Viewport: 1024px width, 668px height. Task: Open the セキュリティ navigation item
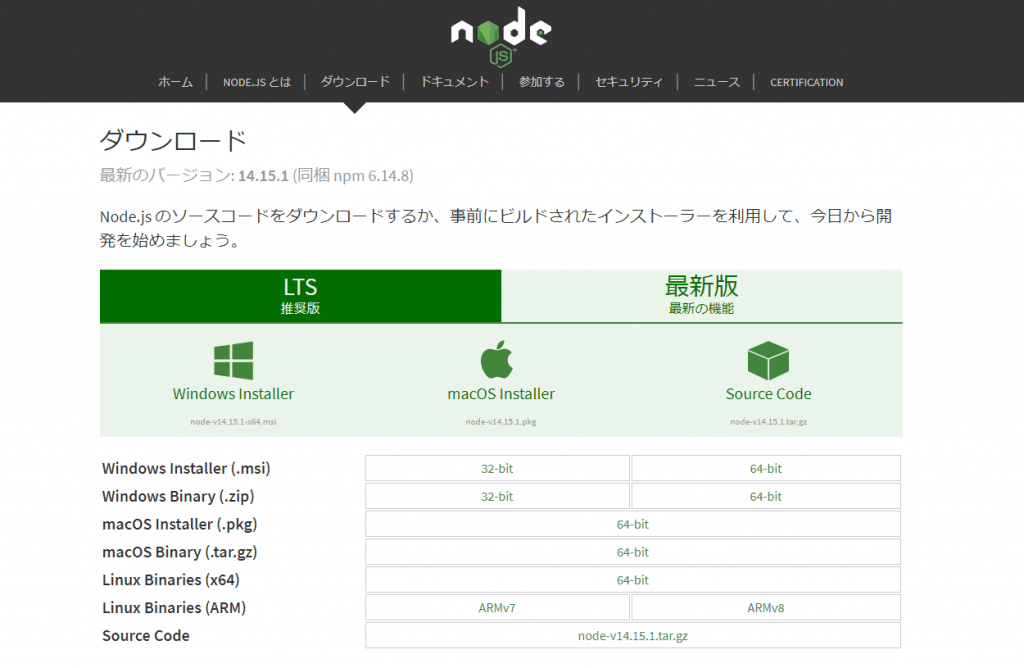629,82
